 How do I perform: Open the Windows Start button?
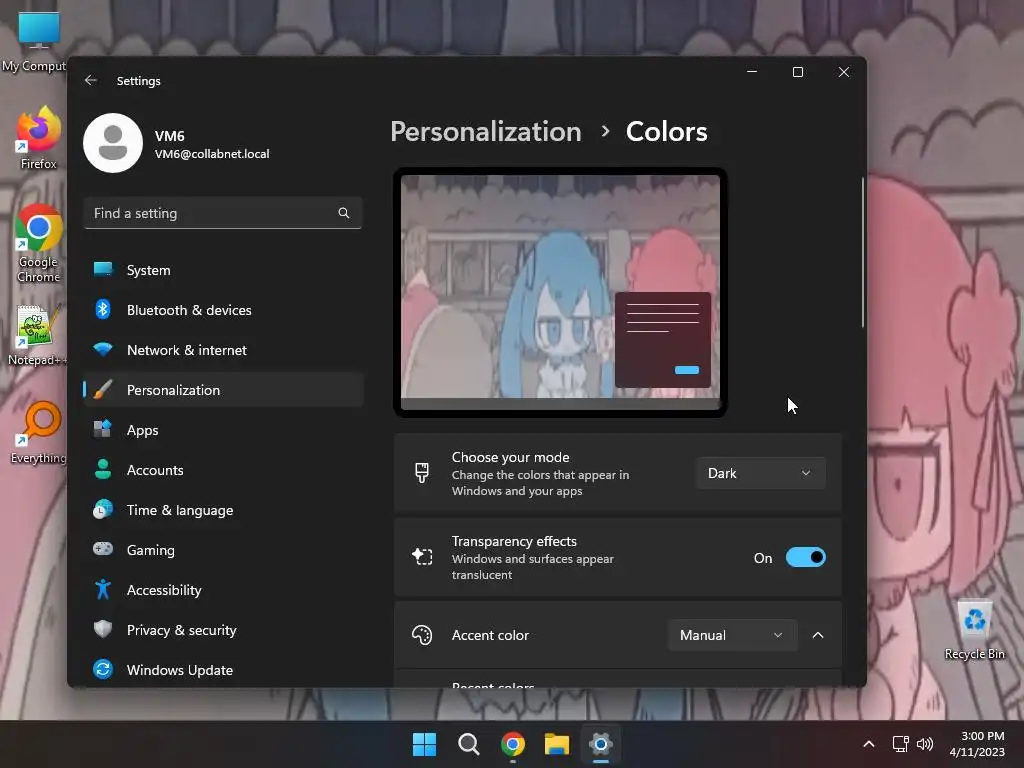424,744
